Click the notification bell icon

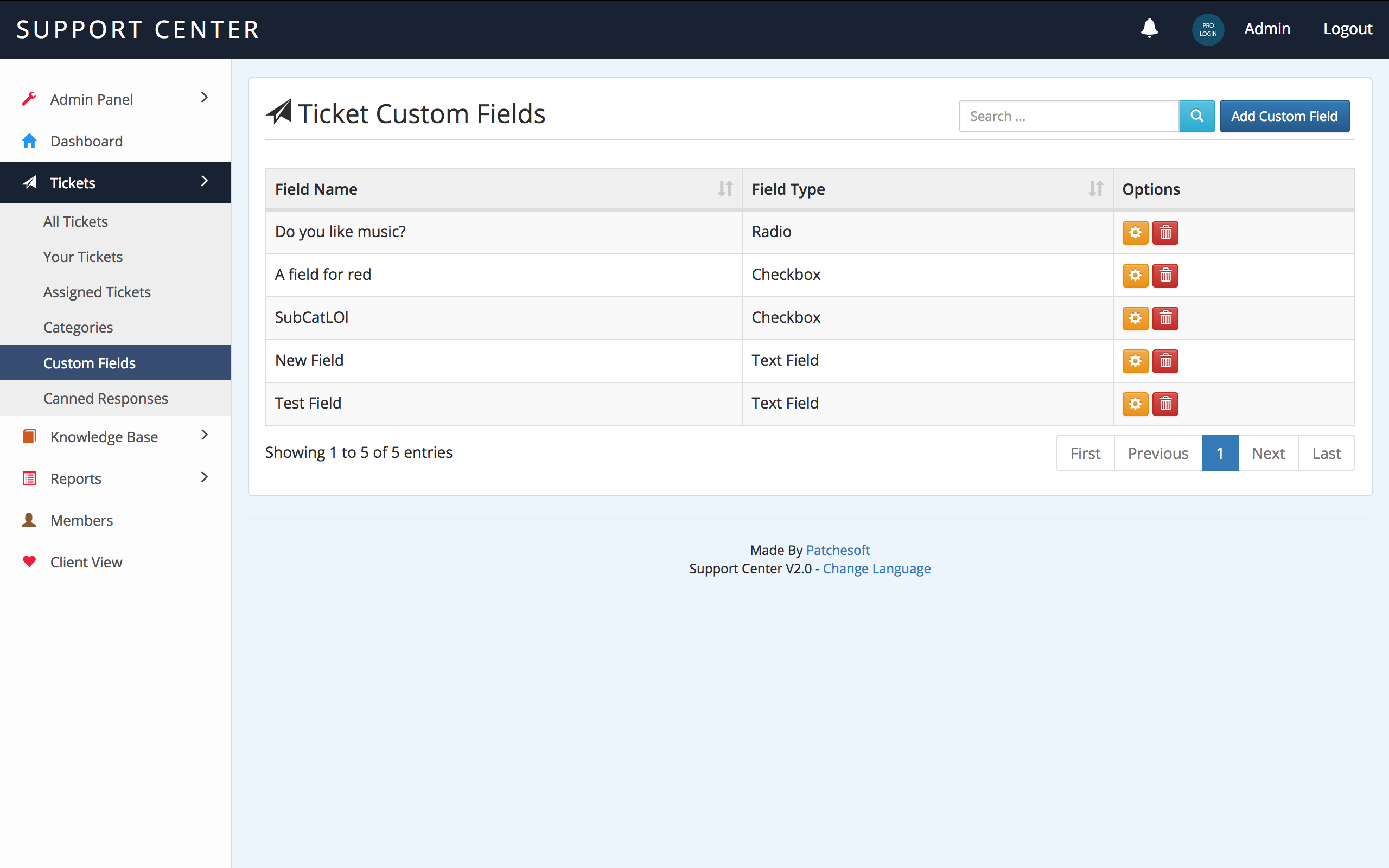point(1149,29)
